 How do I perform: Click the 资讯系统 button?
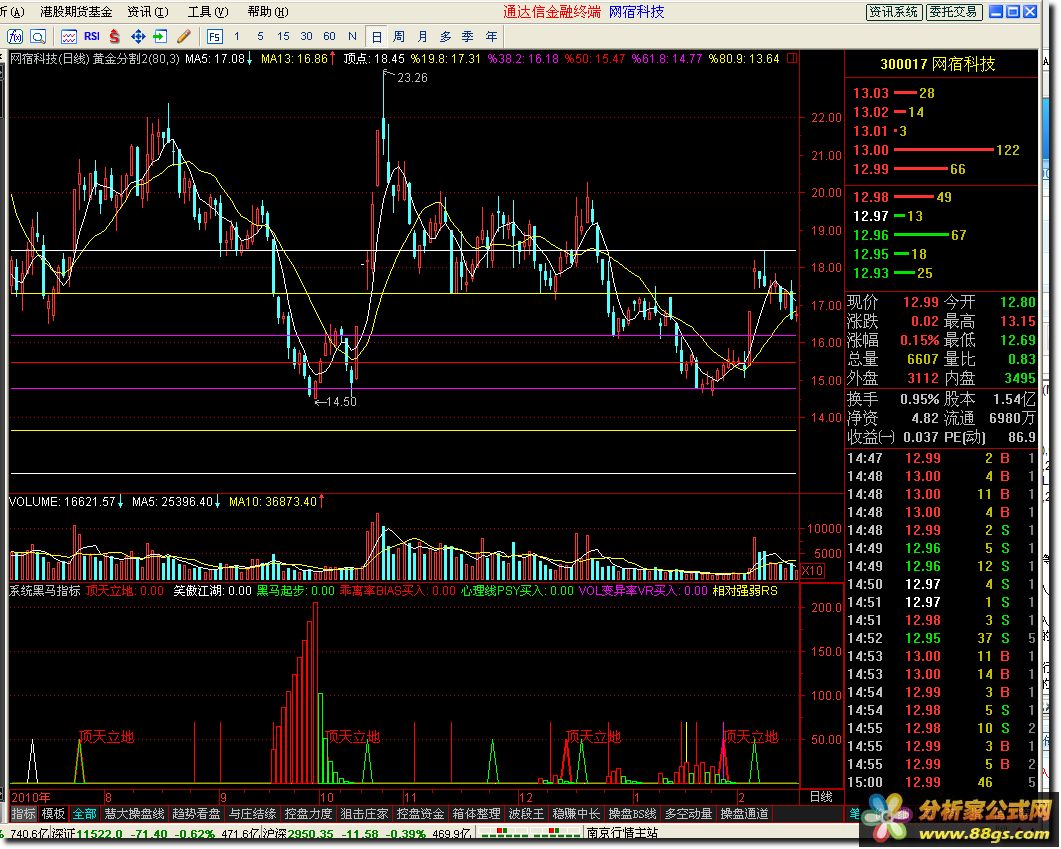893,12
